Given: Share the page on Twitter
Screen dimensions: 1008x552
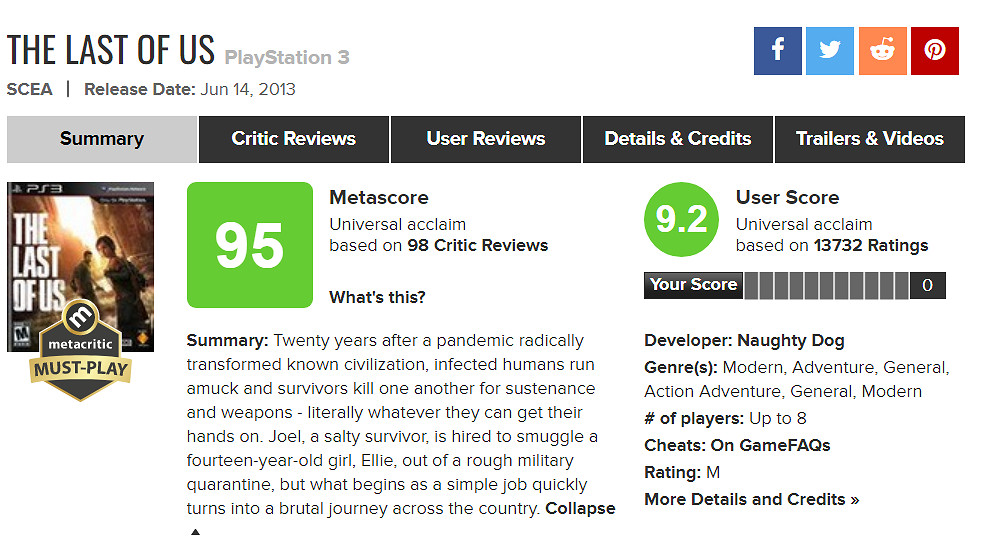Looking at the screenshot, I should pos(830,51).
